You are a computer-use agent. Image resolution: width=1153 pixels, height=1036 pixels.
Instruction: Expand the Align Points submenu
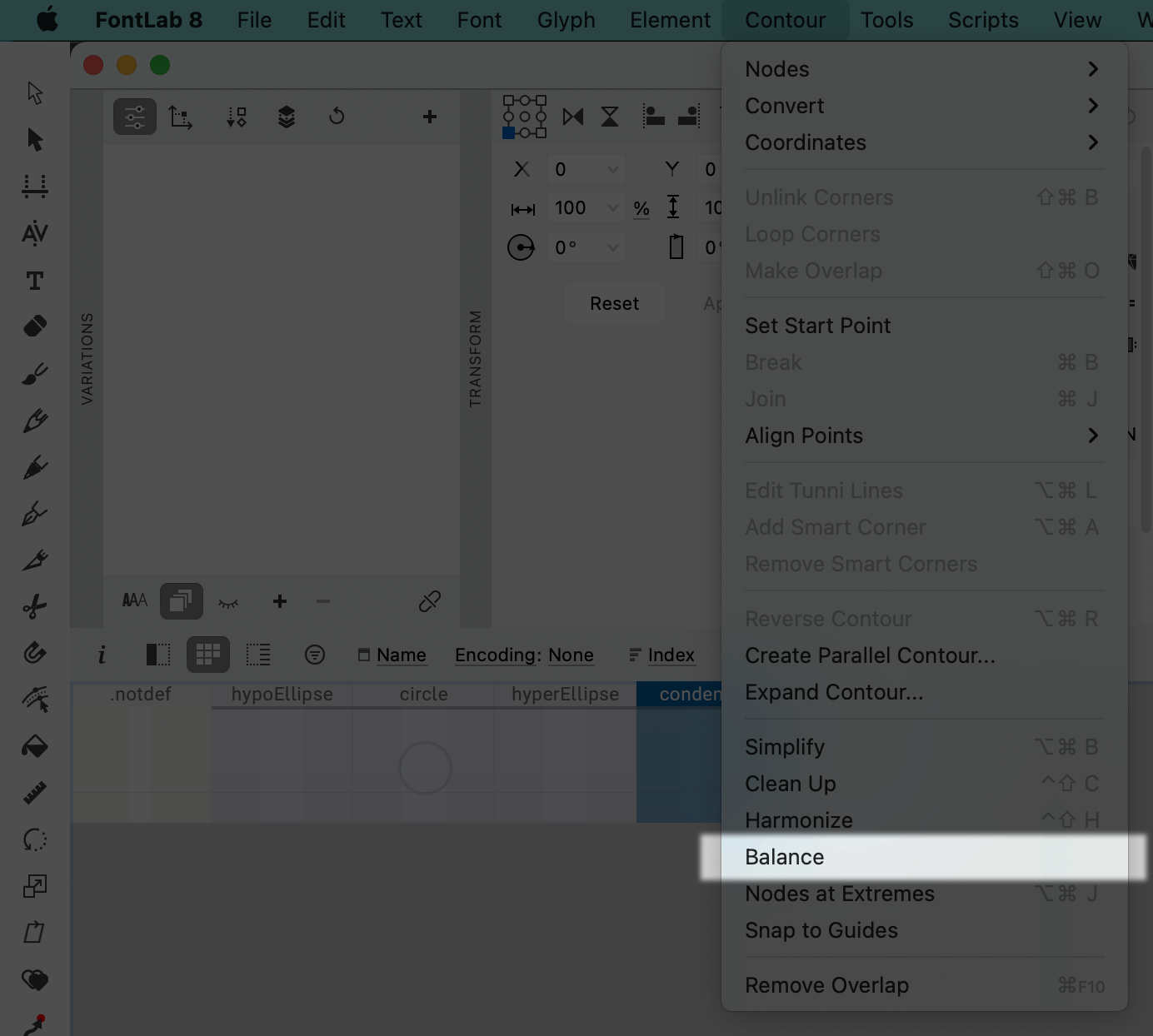pos(925,436)
